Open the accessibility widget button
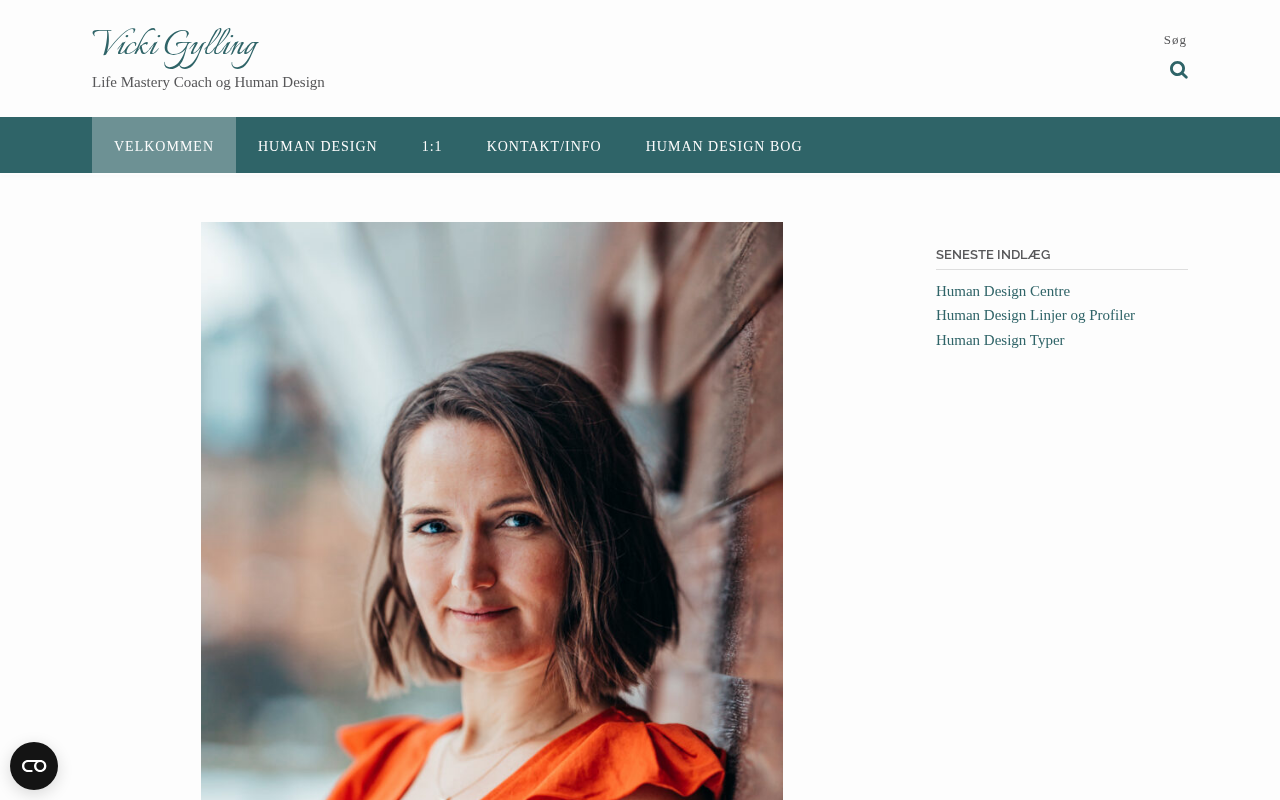The width and height of the screenshot is (1280, 800). pyautogui.click(x=34, y=766)
